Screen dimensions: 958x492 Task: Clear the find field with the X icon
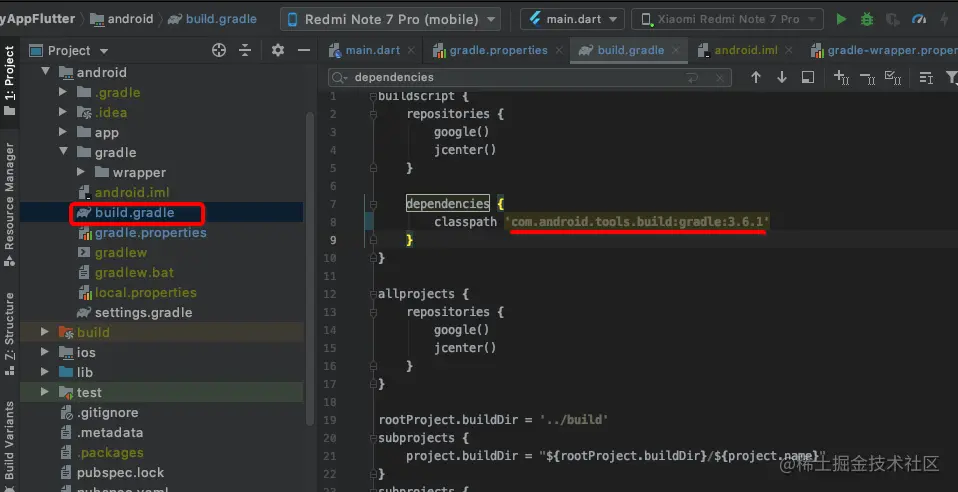coord(720,78)
